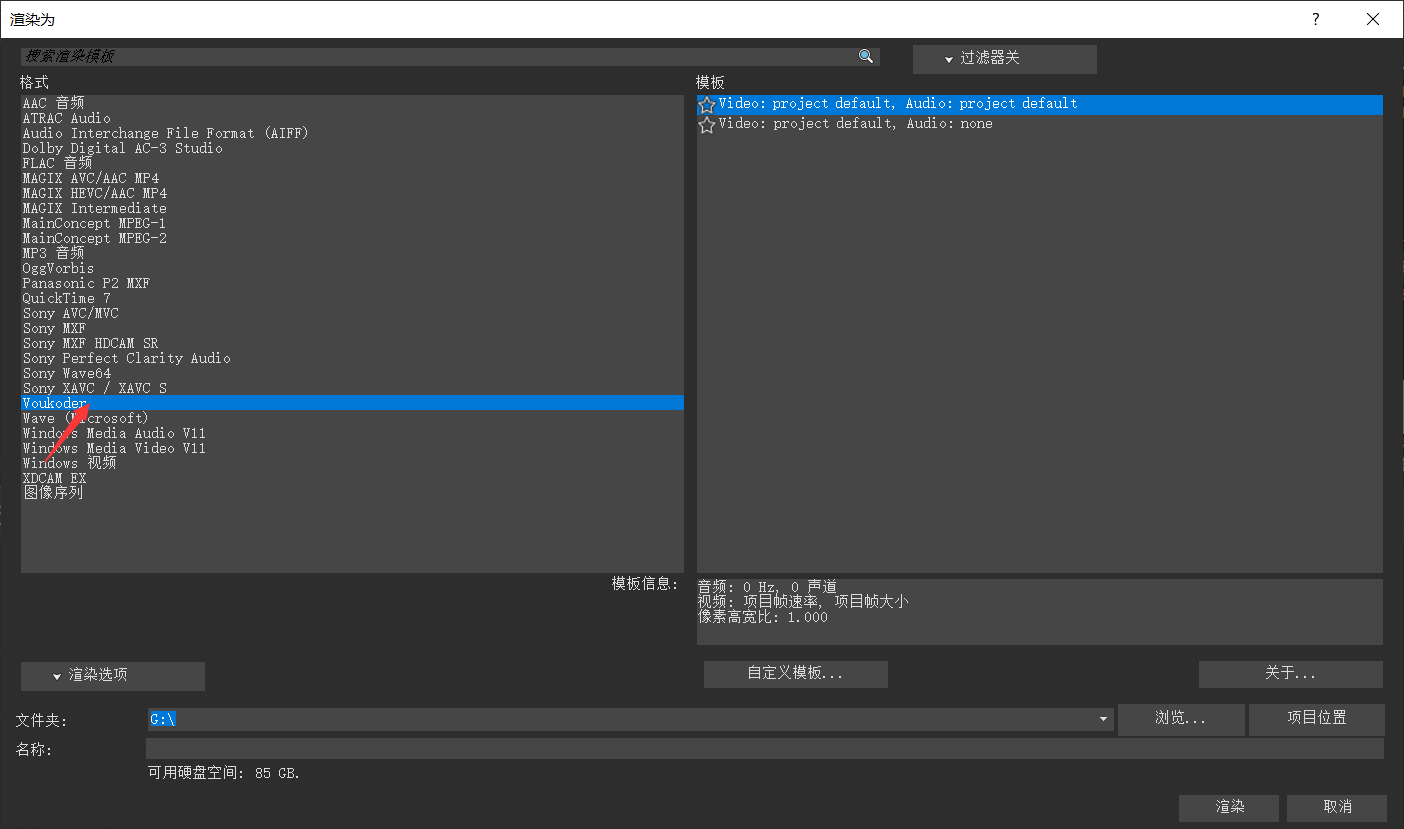Select the MP3 音频 format
The width and height of the screenshot is (1404, 829).
pos(352,253)
